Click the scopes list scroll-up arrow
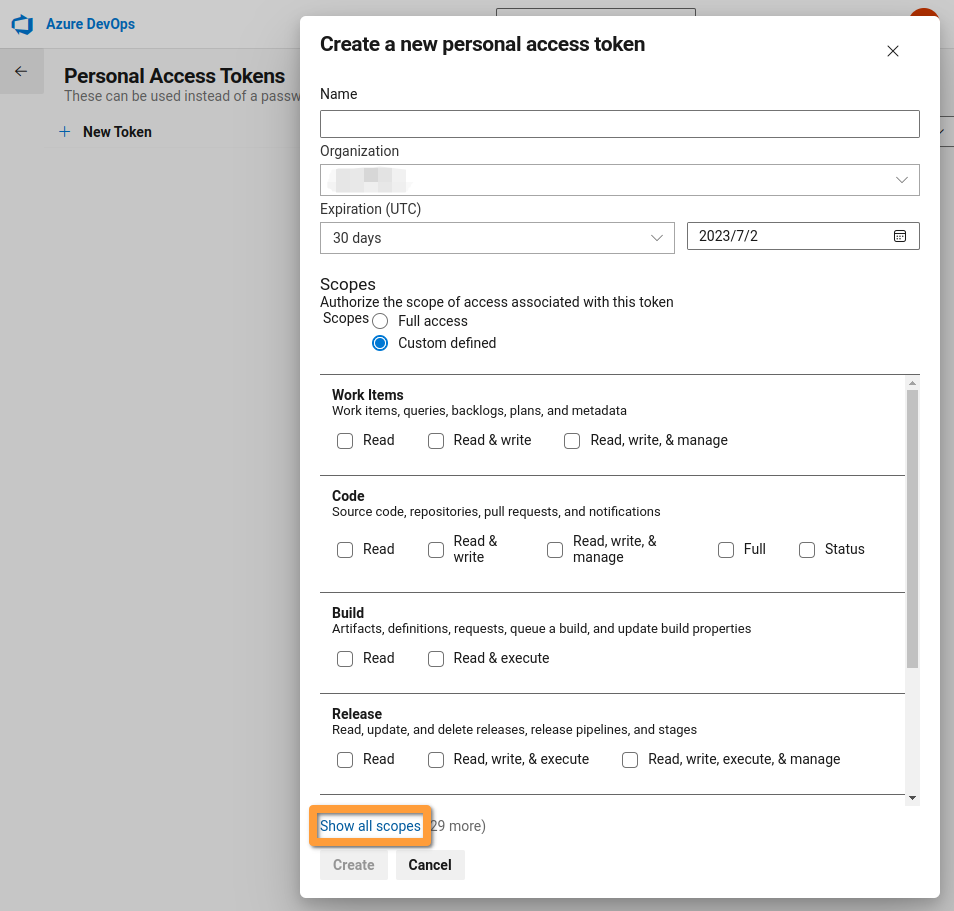 click(x=912, y=383)
